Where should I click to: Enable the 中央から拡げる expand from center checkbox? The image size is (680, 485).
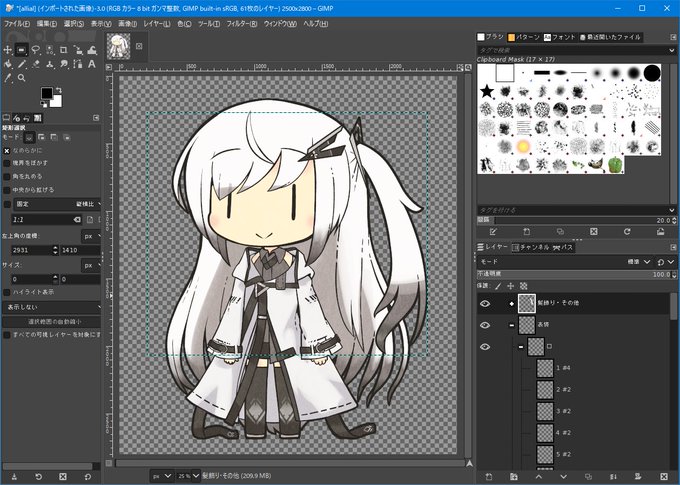coord(7,190)
